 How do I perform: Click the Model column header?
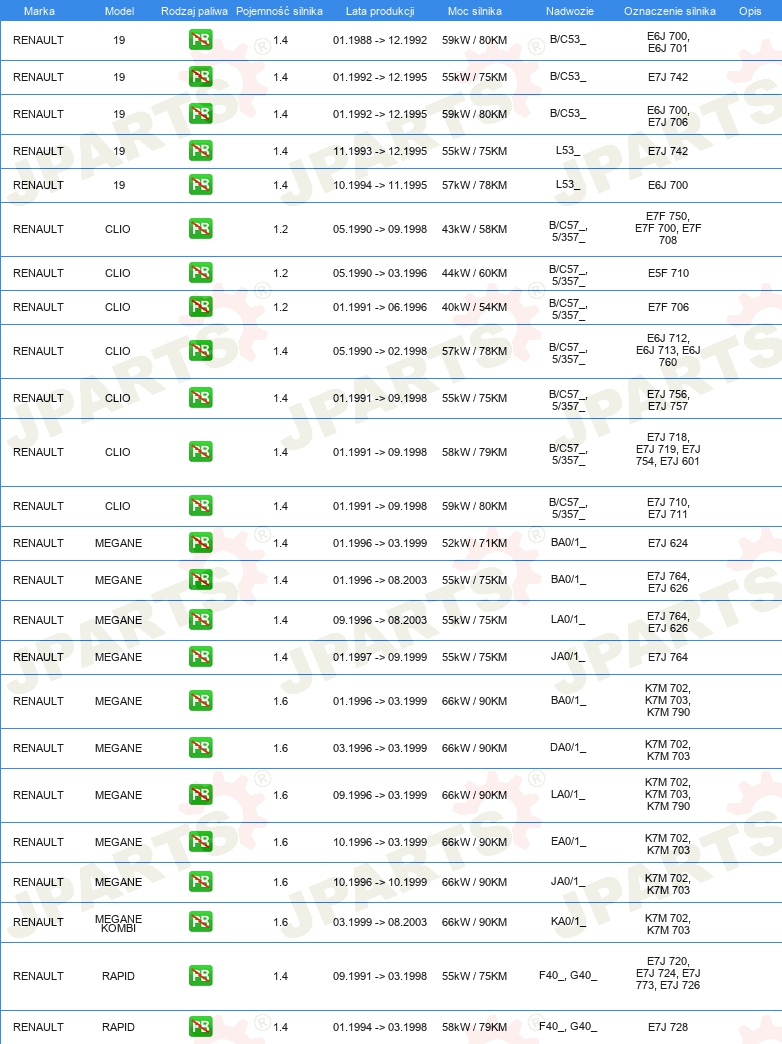click(119, 11)
